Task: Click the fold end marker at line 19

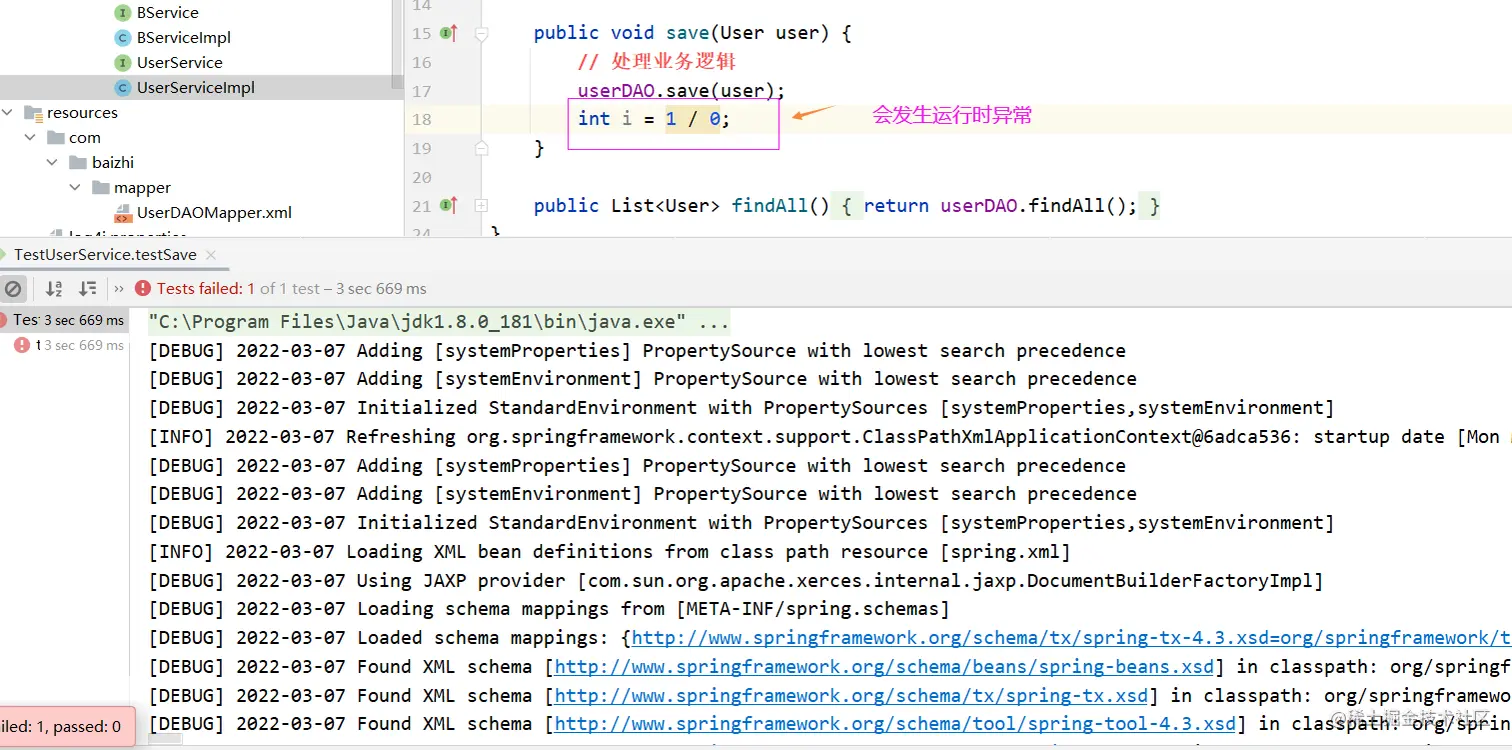Action: point(481,148)
